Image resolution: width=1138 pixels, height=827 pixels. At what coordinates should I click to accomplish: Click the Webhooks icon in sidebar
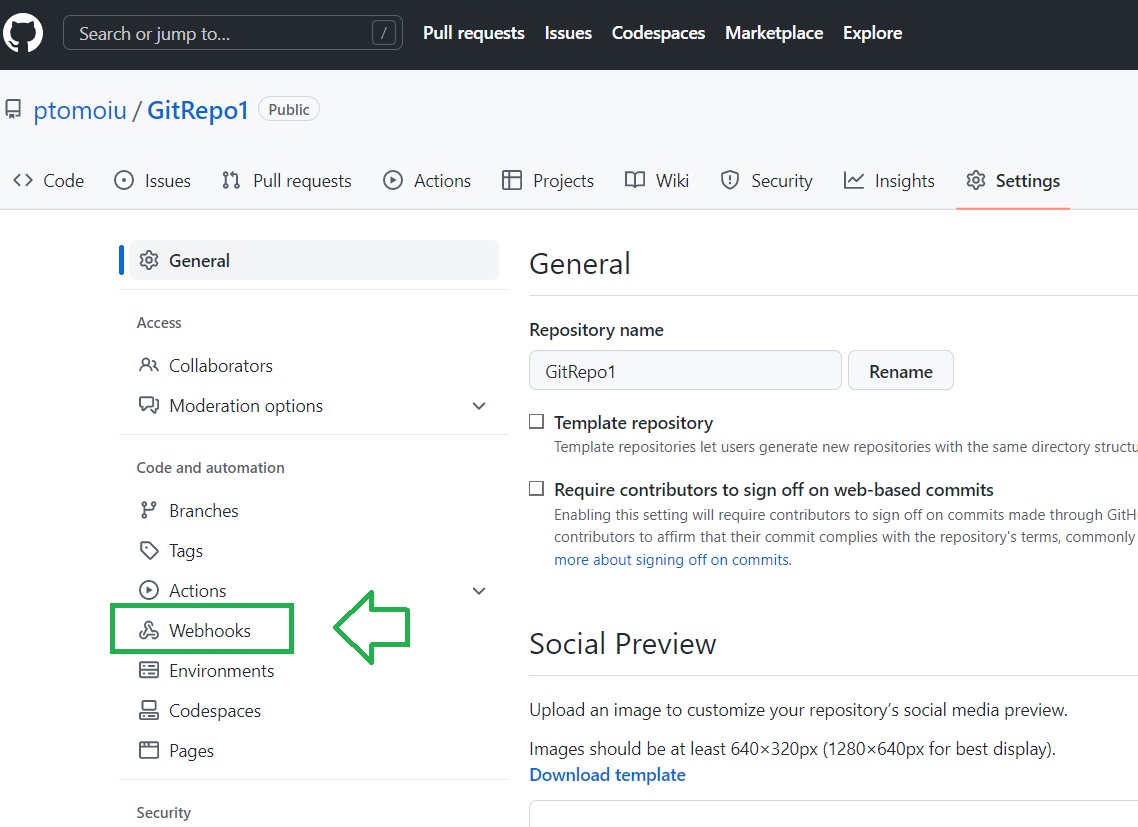point(149,630)
